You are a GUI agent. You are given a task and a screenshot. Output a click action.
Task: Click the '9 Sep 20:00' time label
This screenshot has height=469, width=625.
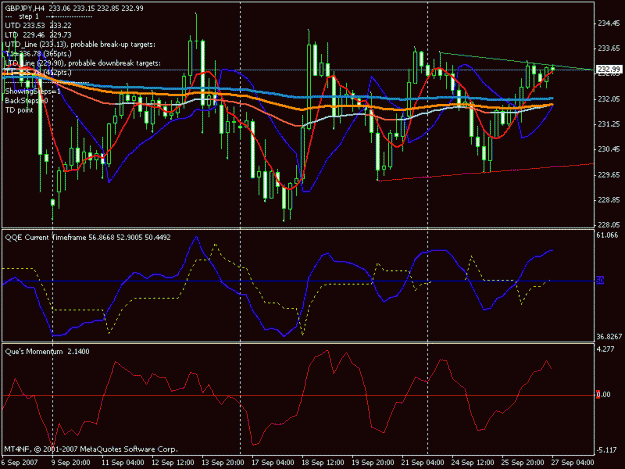71,463
